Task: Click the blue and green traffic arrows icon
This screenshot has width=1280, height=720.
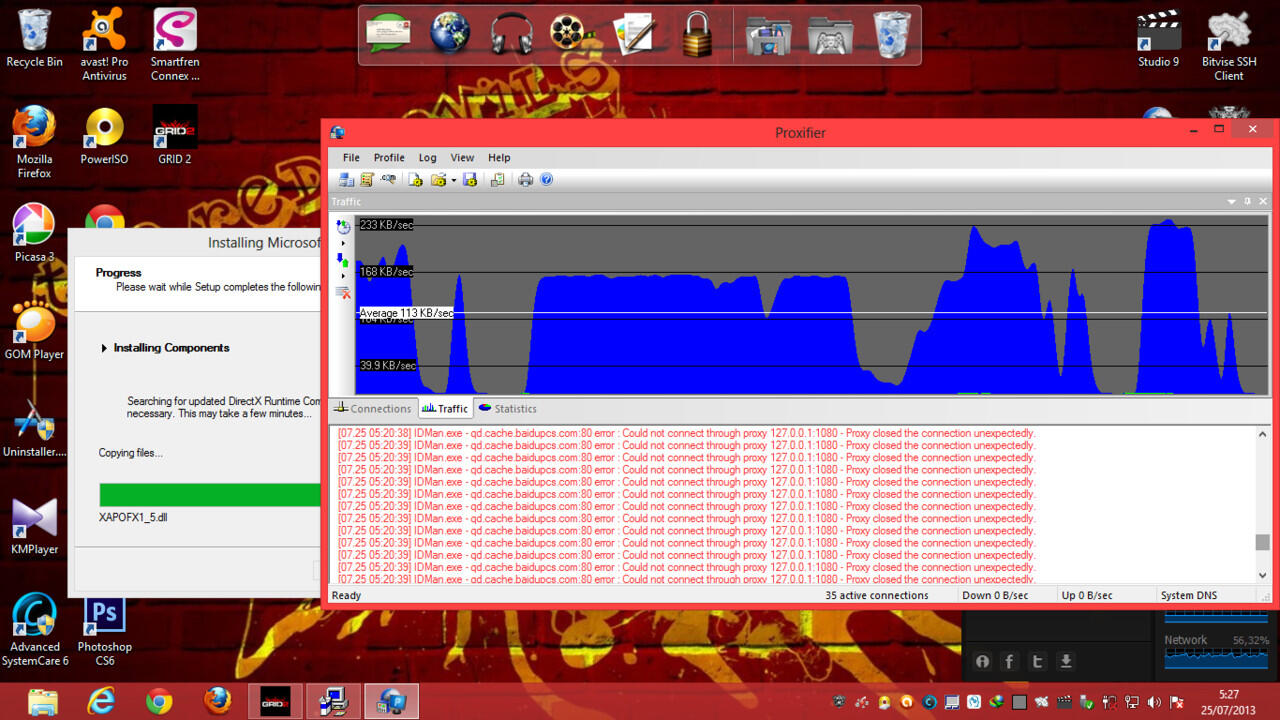Action: (343, 260)
